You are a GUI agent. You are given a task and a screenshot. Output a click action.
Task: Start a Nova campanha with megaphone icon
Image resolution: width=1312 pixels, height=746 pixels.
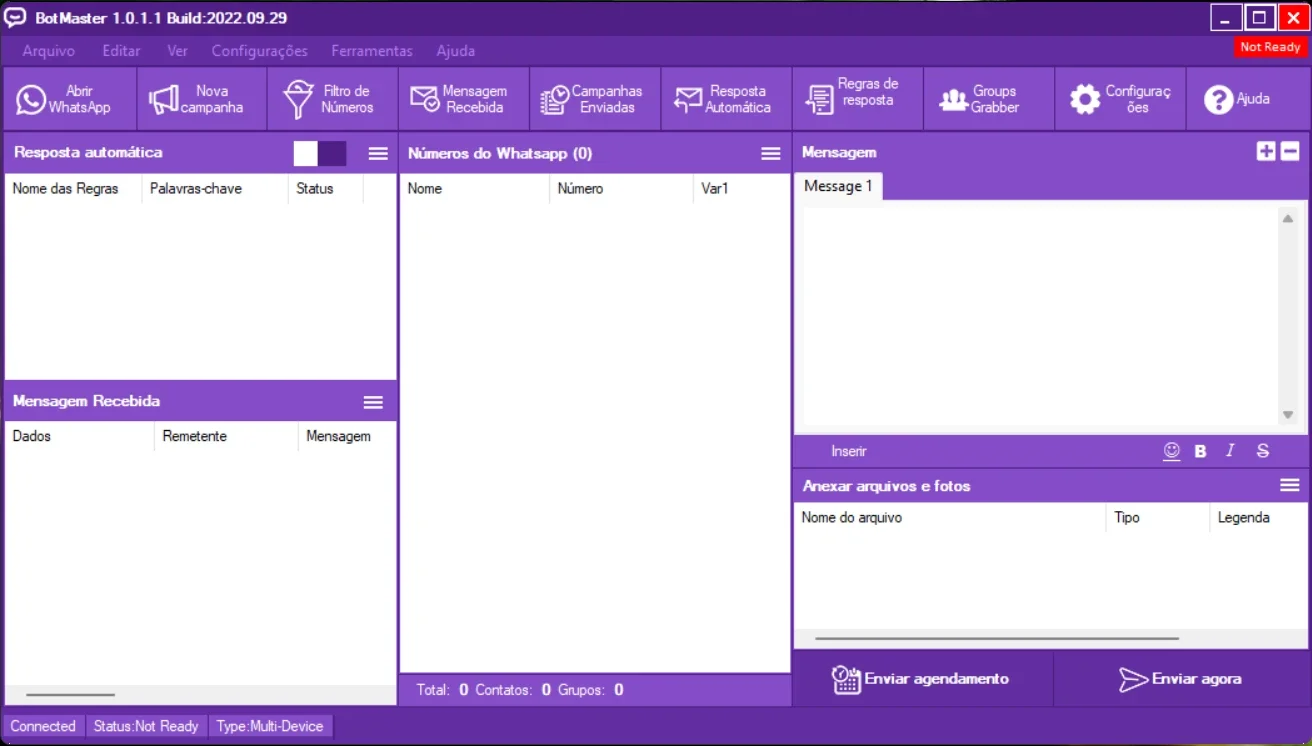163,99
